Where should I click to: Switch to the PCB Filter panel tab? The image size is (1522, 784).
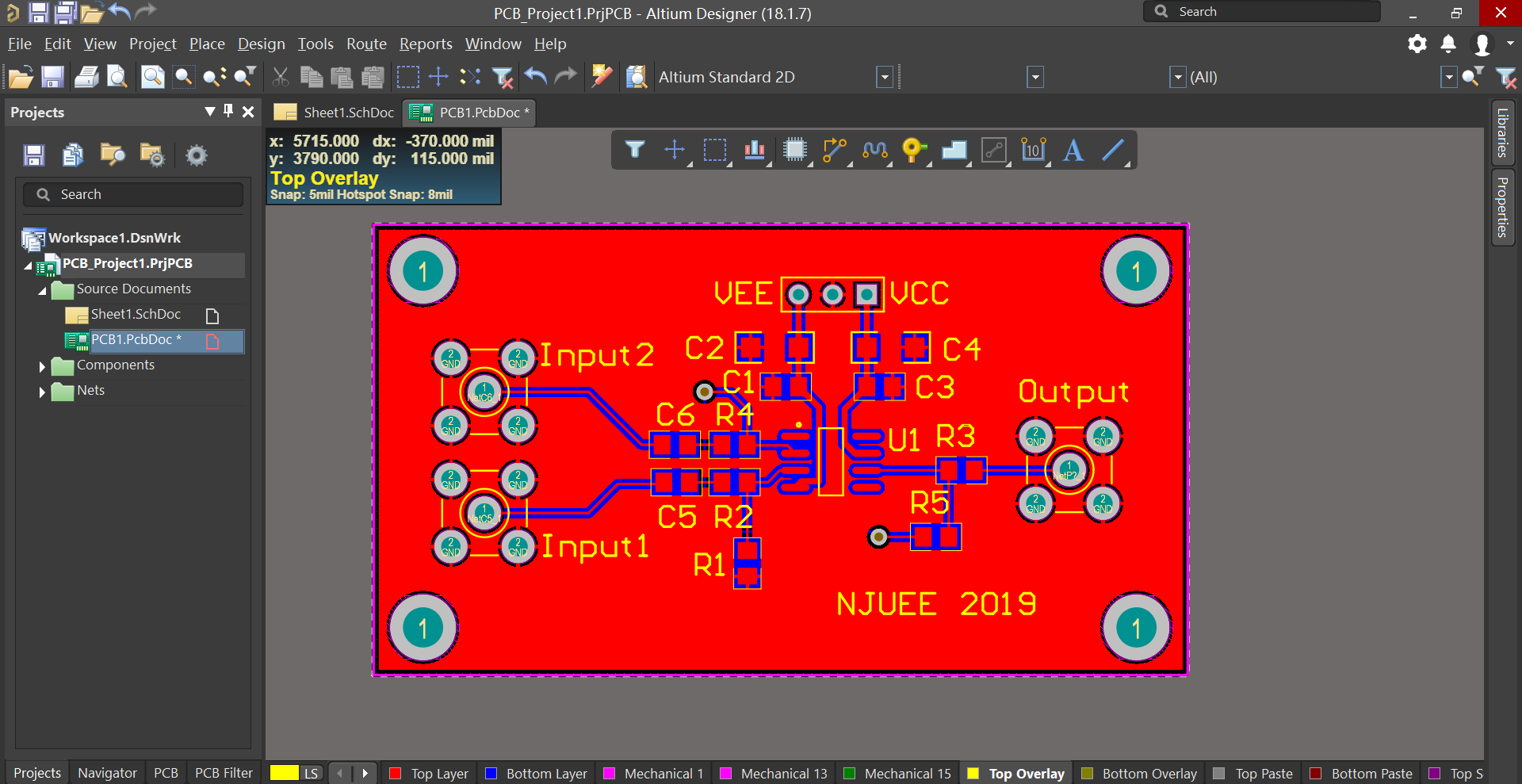[x=224, y=773]
